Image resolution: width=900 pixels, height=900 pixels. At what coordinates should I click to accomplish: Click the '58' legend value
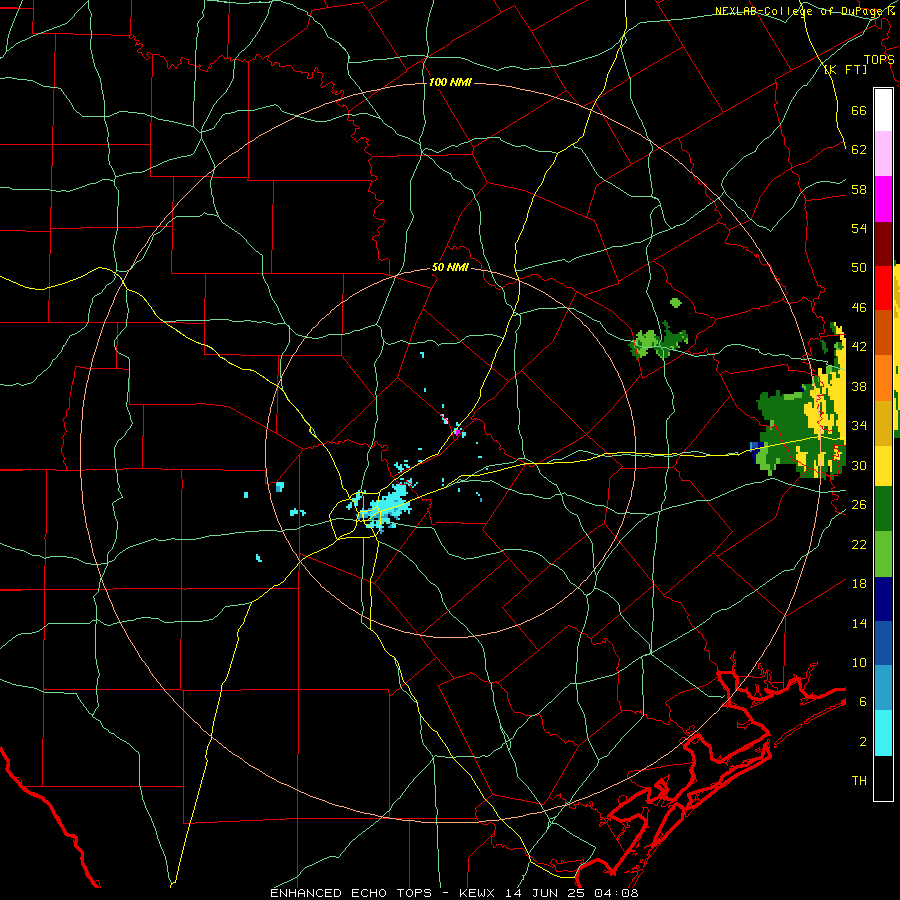pos(859,189)
